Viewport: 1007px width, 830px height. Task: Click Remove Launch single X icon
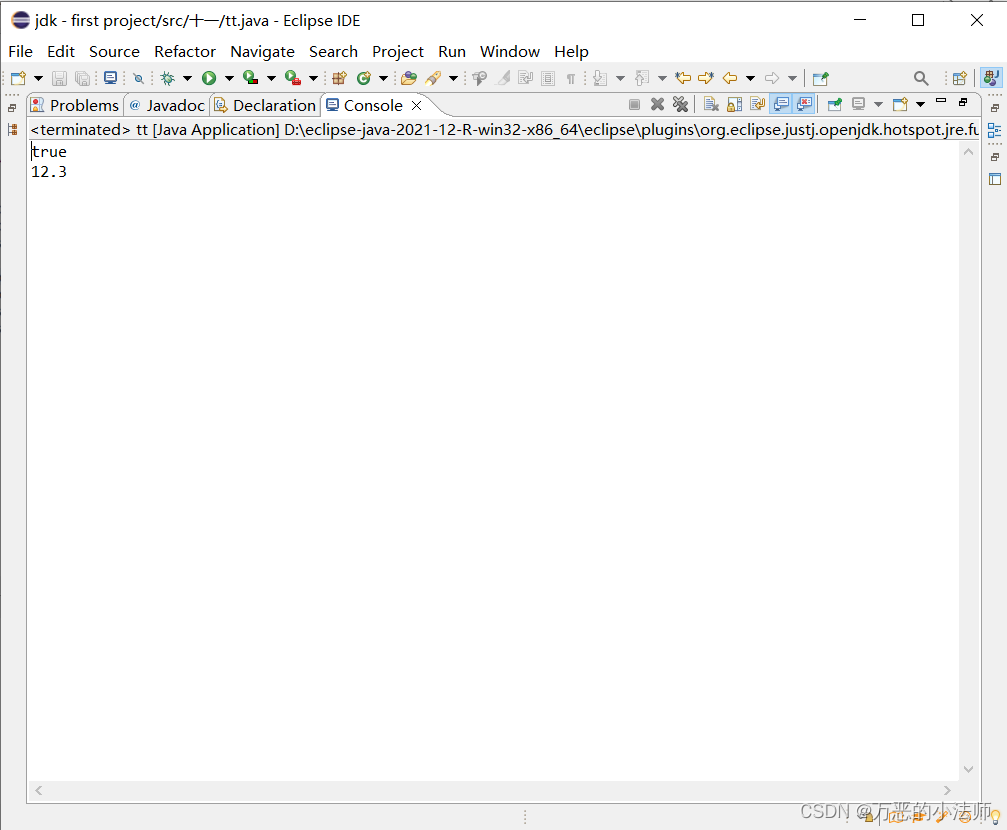[x=657, y=104]
